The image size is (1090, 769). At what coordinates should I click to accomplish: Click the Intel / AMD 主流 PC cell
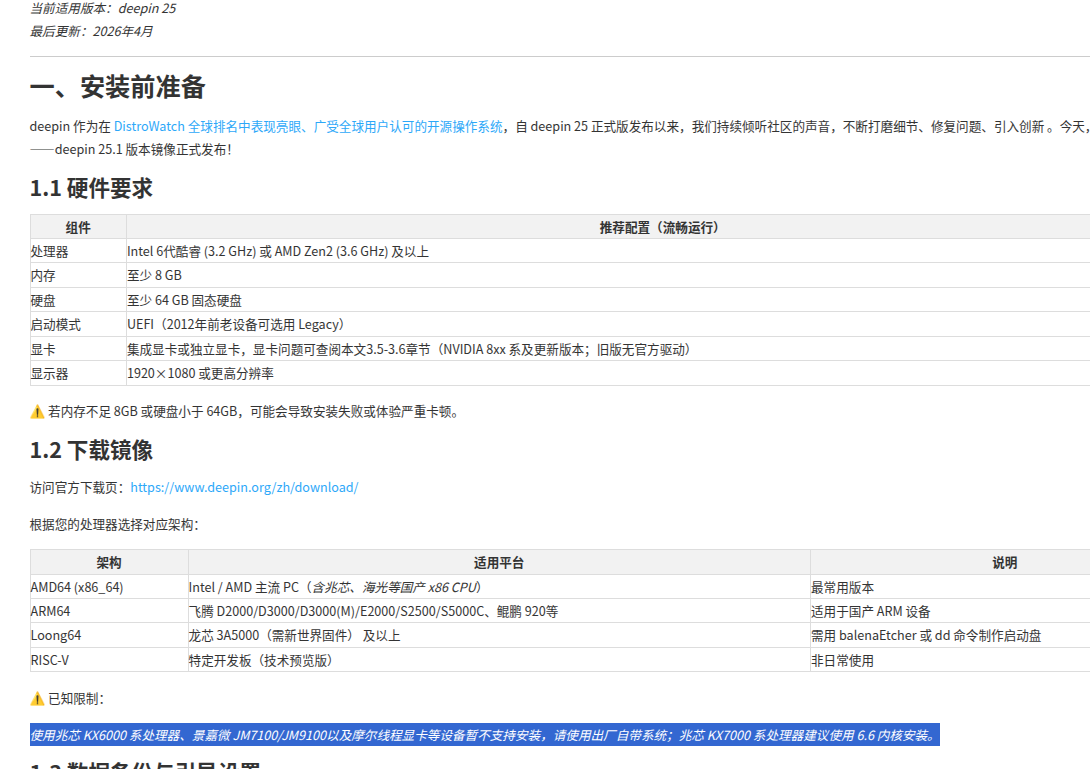pyautogui.click(x=499, y=588)
